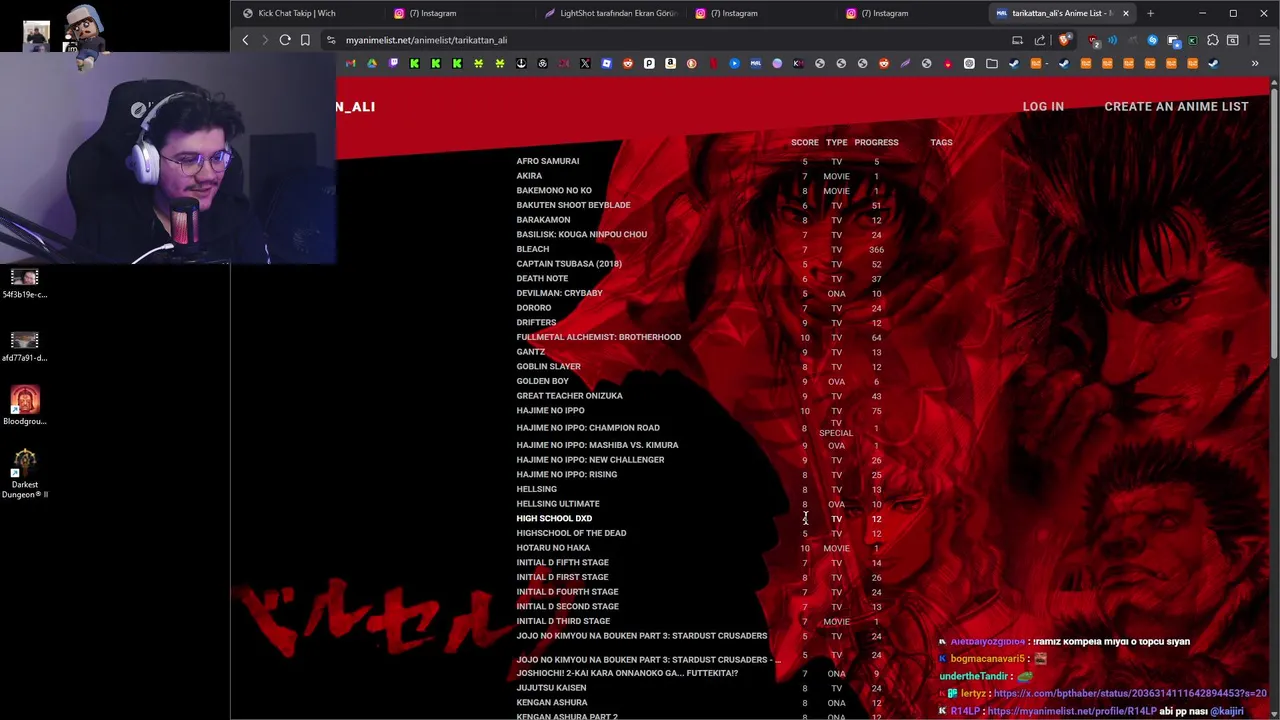Click Create an Anime List link
Image resolution: width=1280 pixels, height=720 pixels.
click(1176, 106)
